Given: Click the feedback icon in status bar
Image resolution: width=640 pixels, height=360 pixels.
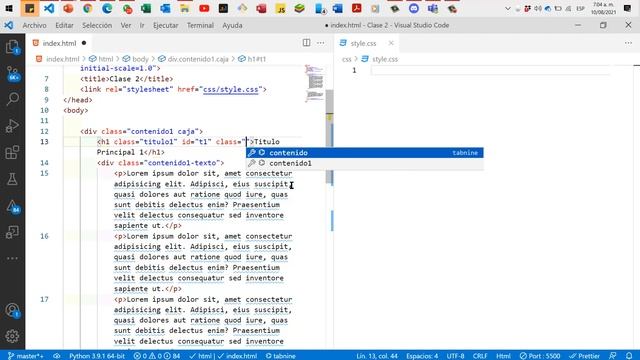Looking at the screenshot, I should (x=613, y=356).
